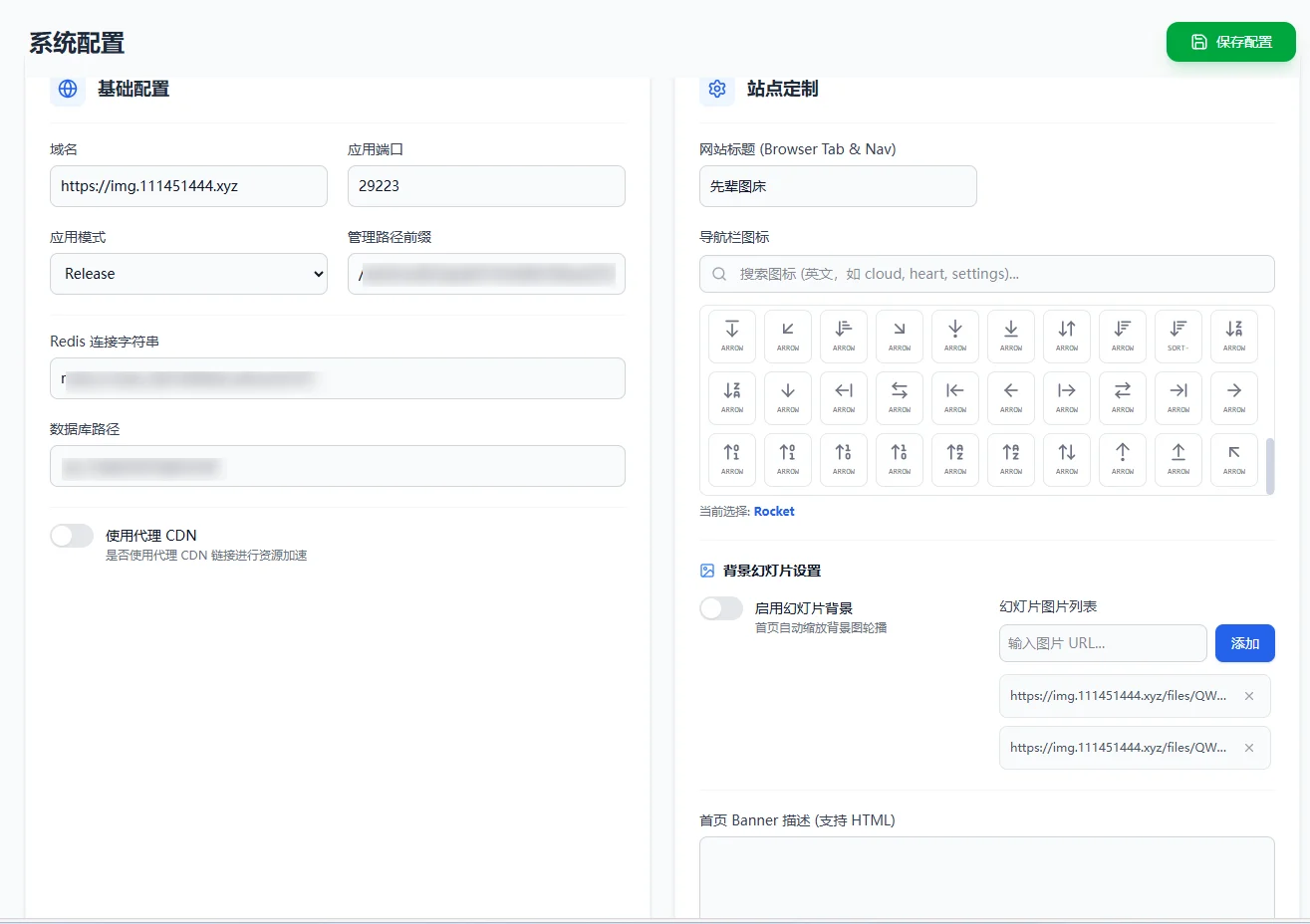Choose the plain left arrow icon

pyautogui.click(x=1011, y=397)
